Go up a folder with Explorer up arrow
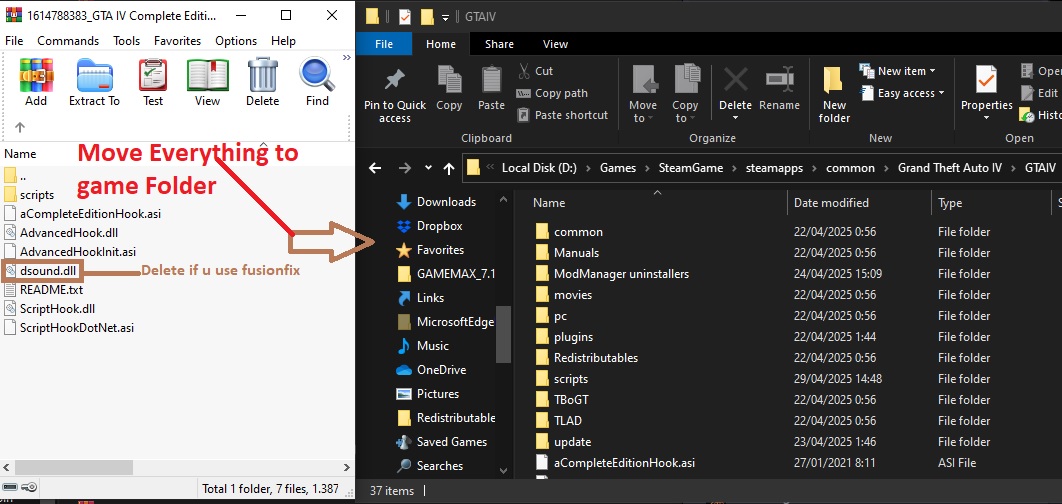Viewport: 1062px width, 504px height. [448, 168]
